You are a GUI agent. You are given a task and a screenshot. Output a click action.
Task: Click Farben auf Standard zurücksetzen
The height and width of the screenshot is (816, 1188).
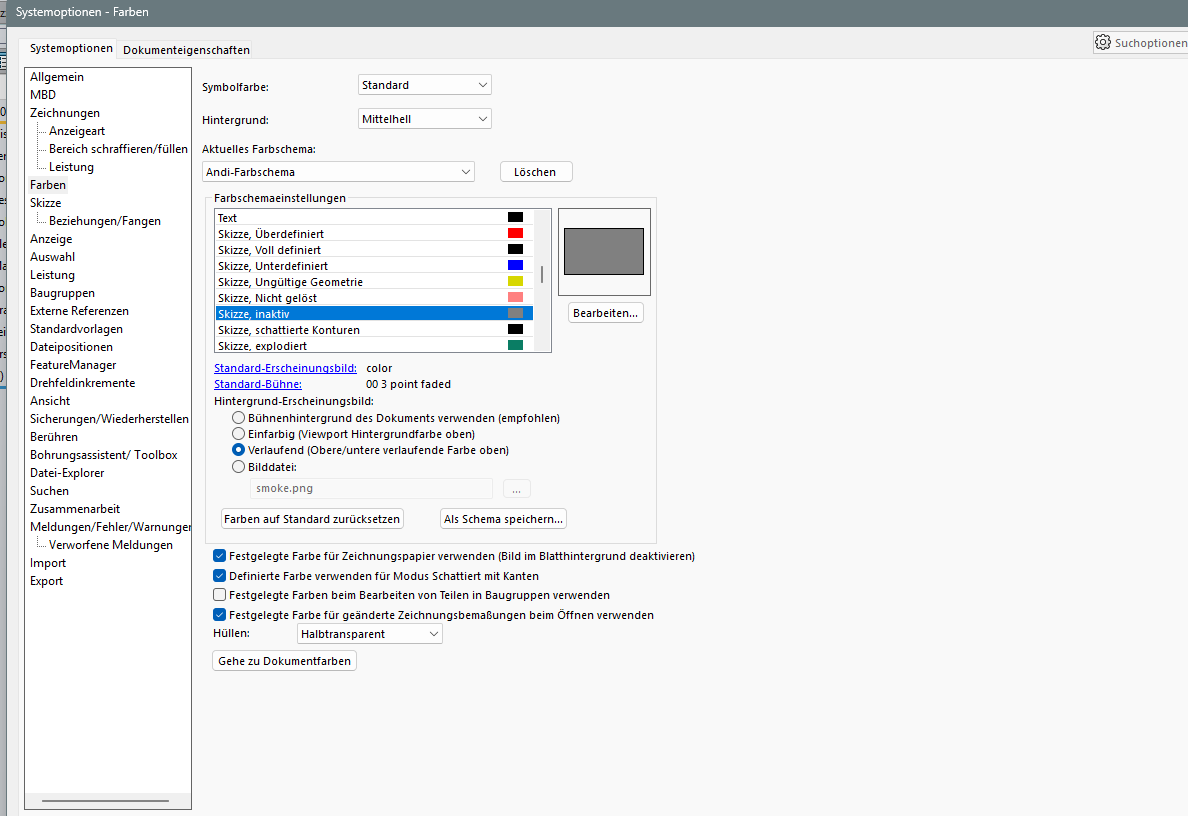point(311,519)
